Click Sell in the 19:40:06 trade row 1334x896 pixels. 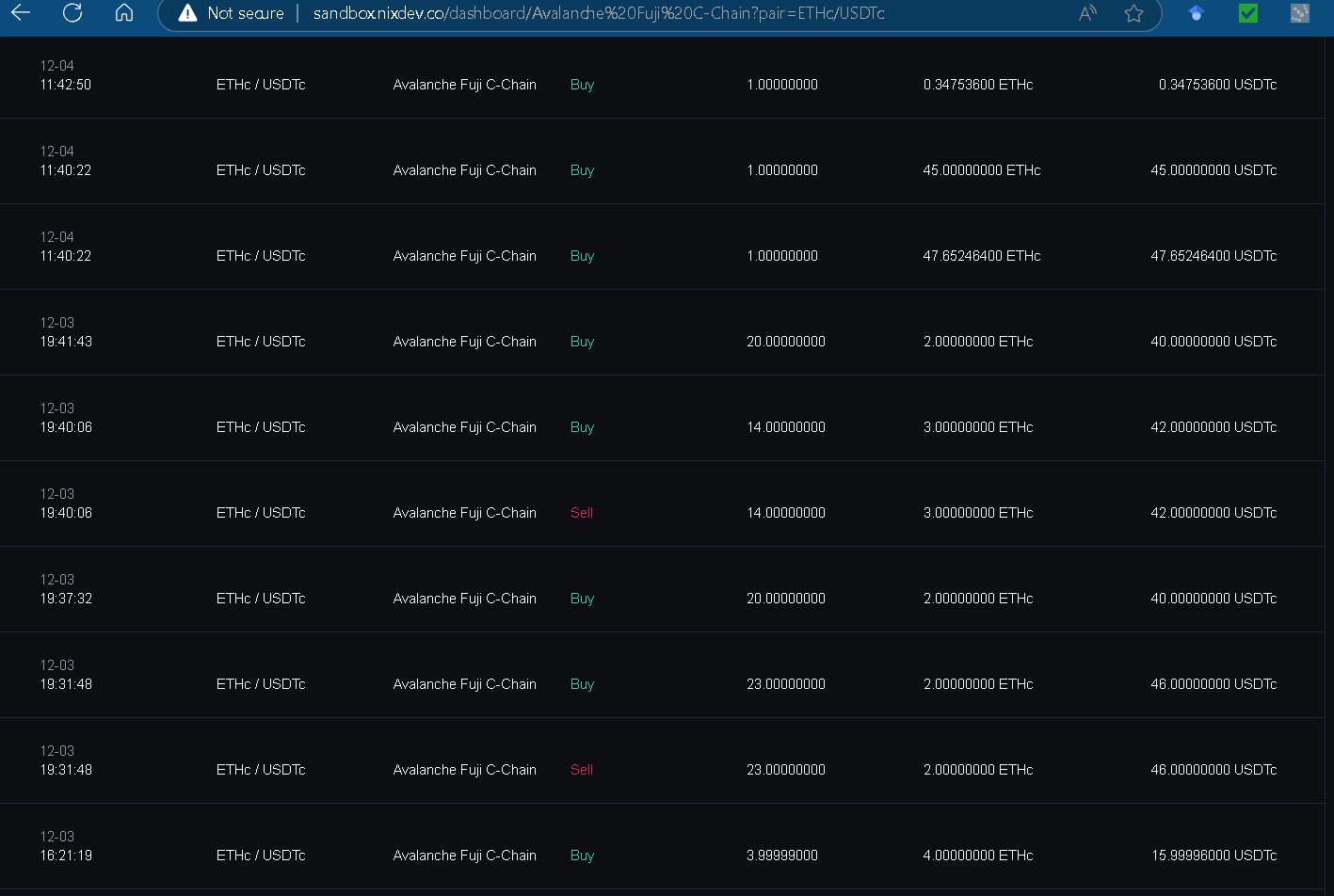pyautogui.click(x=582, y=513)
